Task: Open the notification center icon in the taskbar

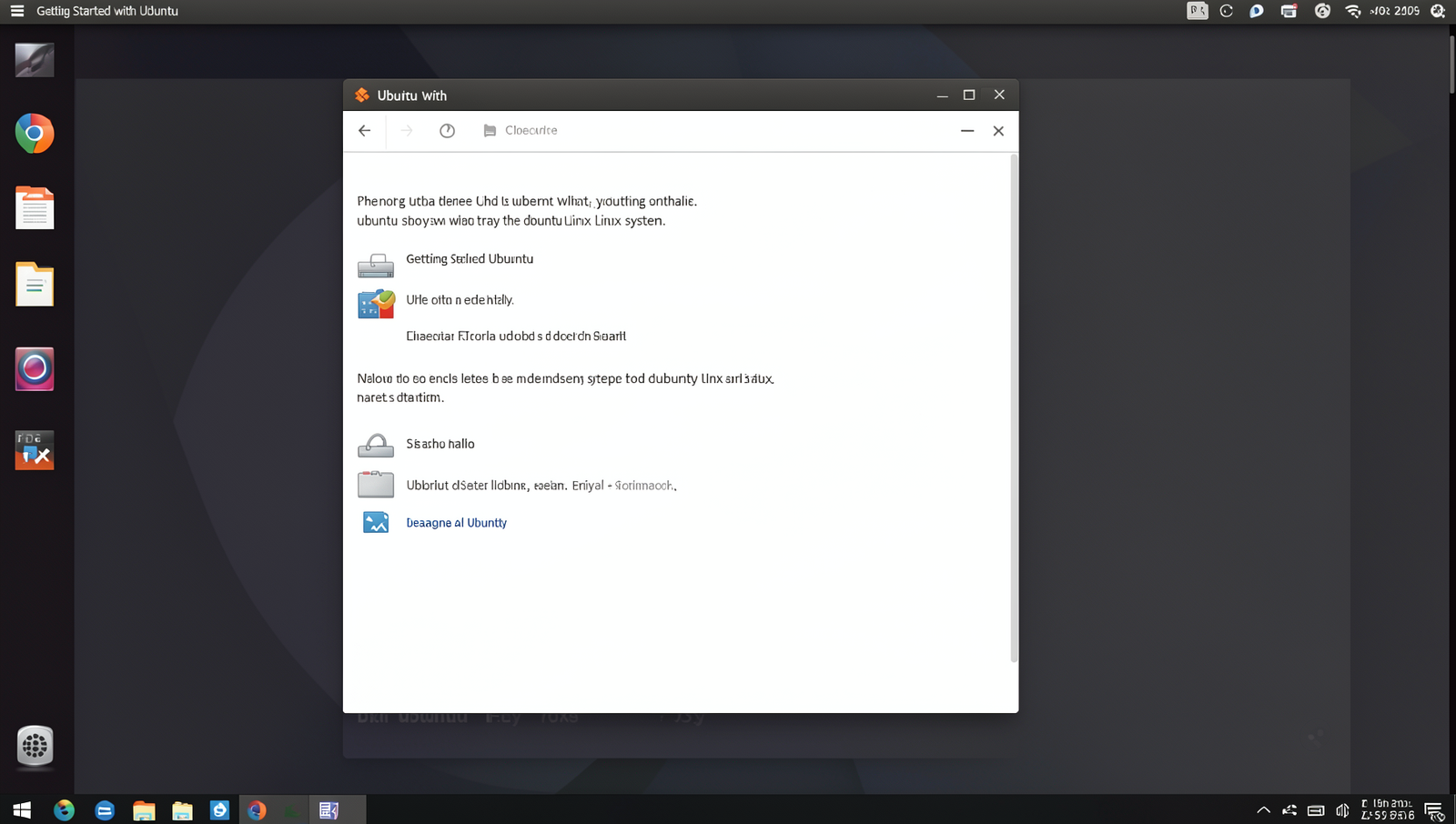Action: click(x=1434, y=810)
